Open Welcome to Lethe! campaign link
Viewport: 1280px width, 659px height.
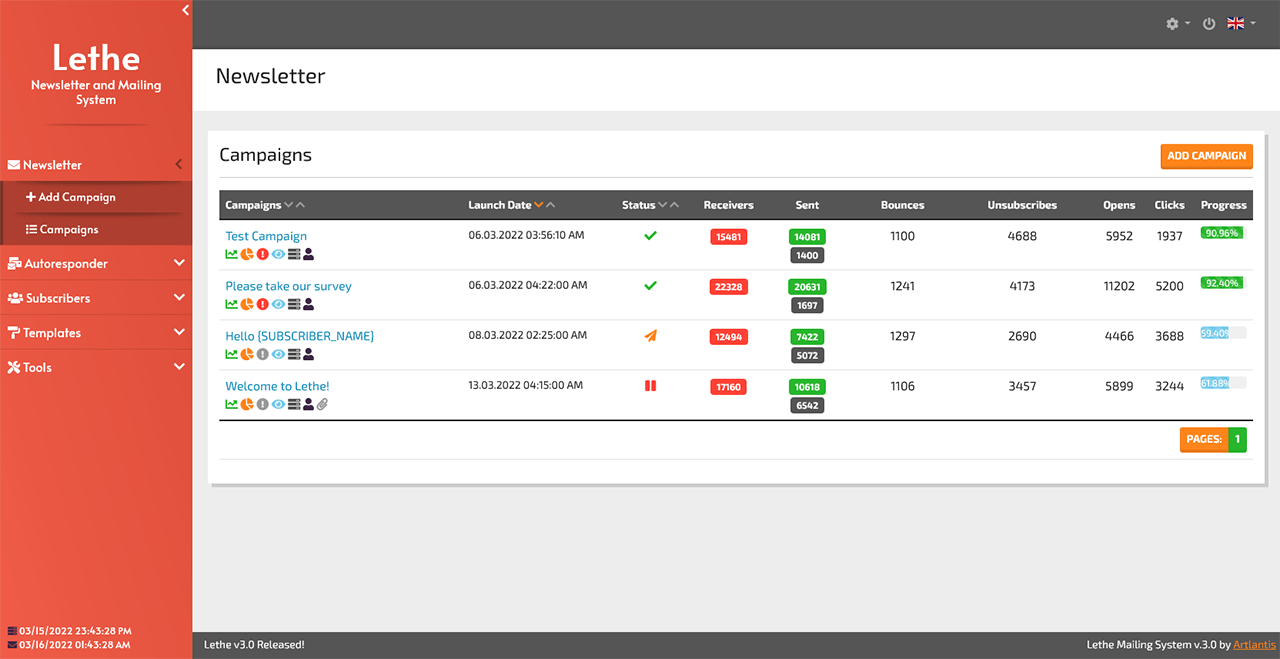click(277, 386)
